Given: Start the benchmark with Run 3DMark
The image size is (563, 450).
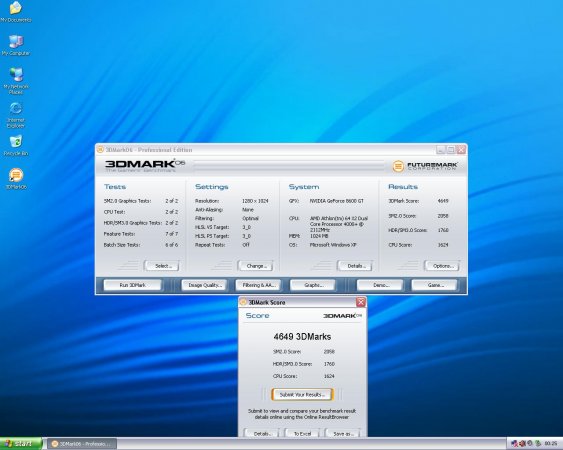Looking at the screenshot, I should (132, 285).
